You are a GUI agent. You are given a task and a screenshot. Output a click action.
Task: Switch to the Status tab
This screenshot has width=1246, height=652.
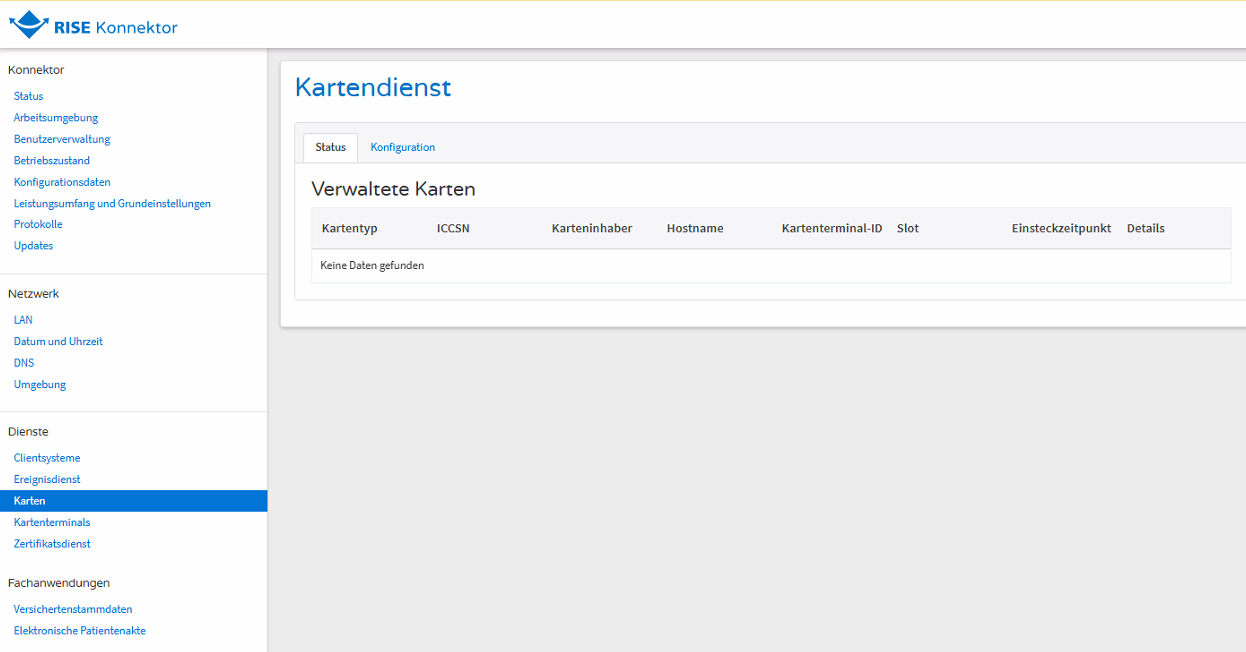(330, 147)
